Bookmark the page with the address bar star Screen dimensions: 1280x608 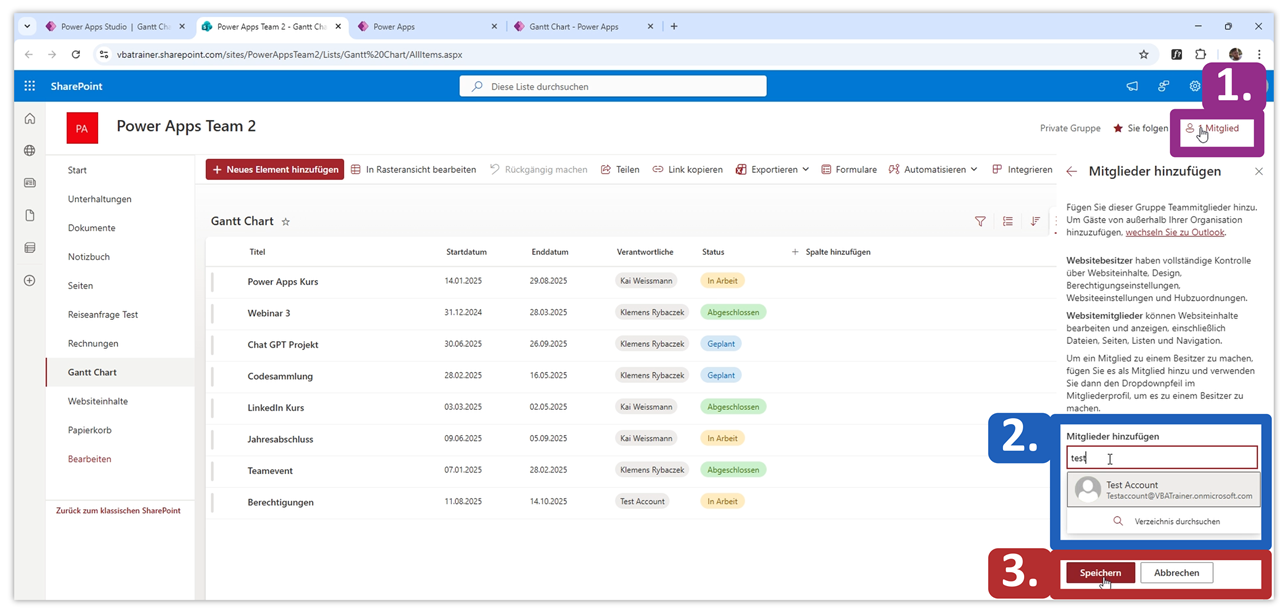coord(1144,54)
